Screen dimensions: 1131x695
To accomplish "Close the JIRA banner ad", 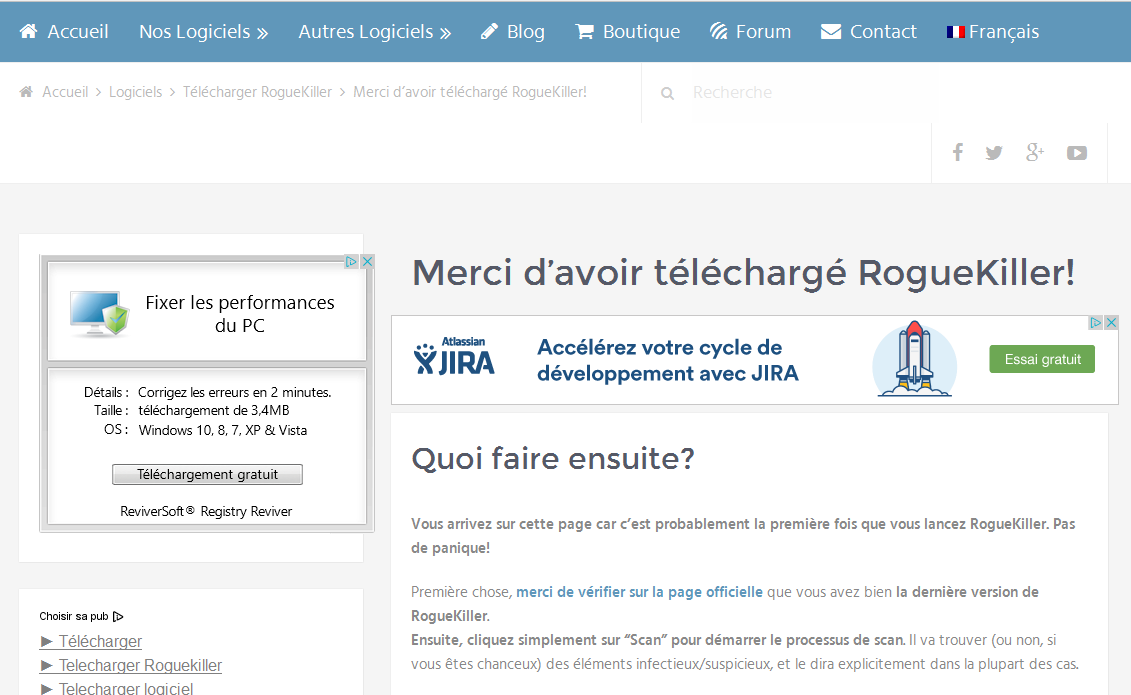I will pos(1111,323).
